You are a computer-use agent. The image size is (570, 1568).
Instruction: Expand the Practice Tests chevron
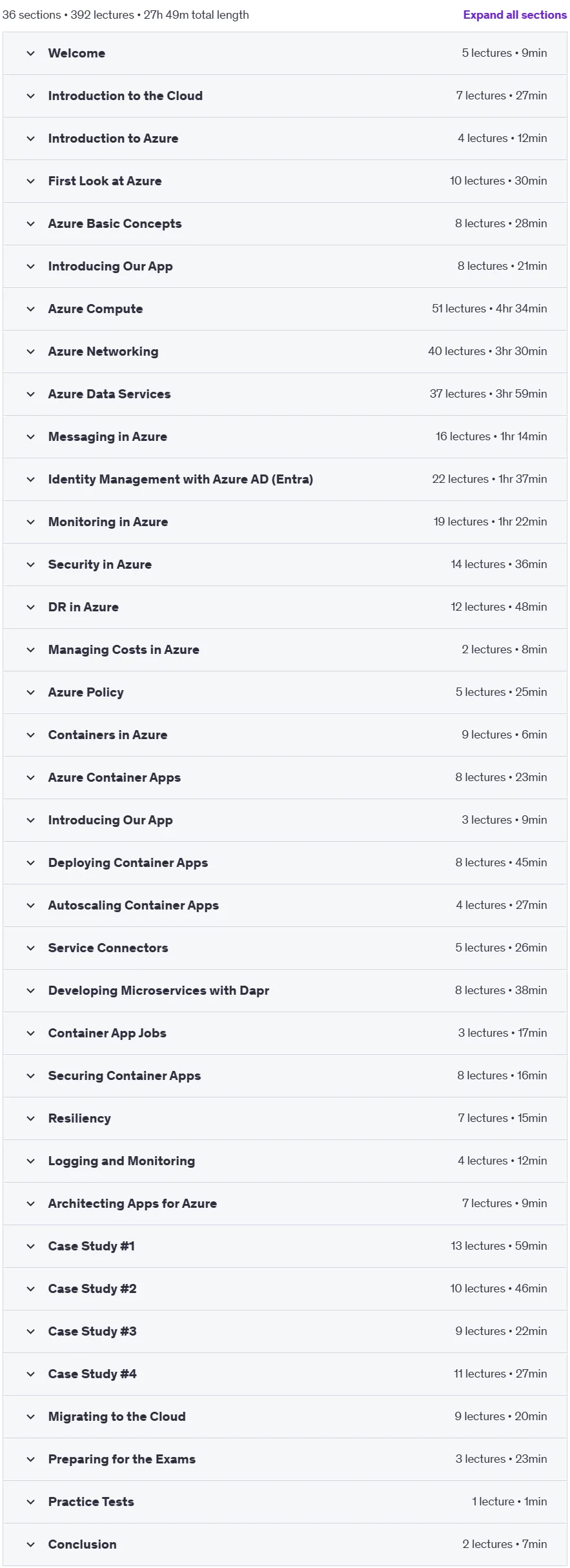point(30,1502)
